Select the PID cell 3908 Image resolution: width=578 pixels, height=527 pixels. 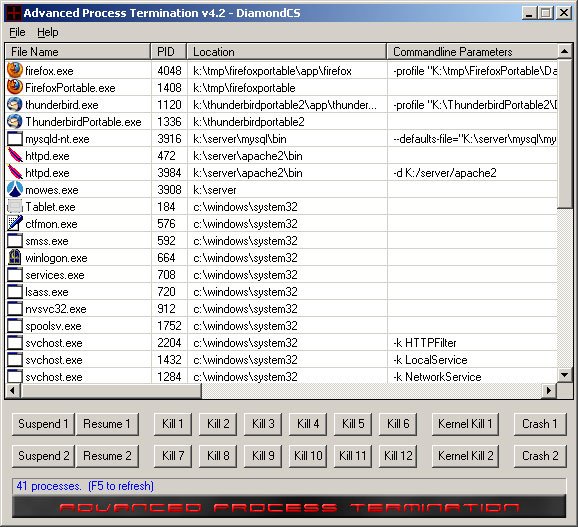pyautogui.click(x=169, y=190)
